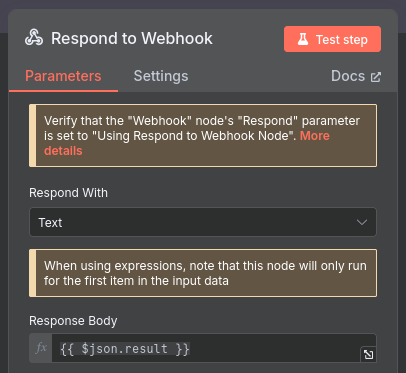Follow the More details link in the notice
This screenshot has height=373, width=406.
click(187, 143)
